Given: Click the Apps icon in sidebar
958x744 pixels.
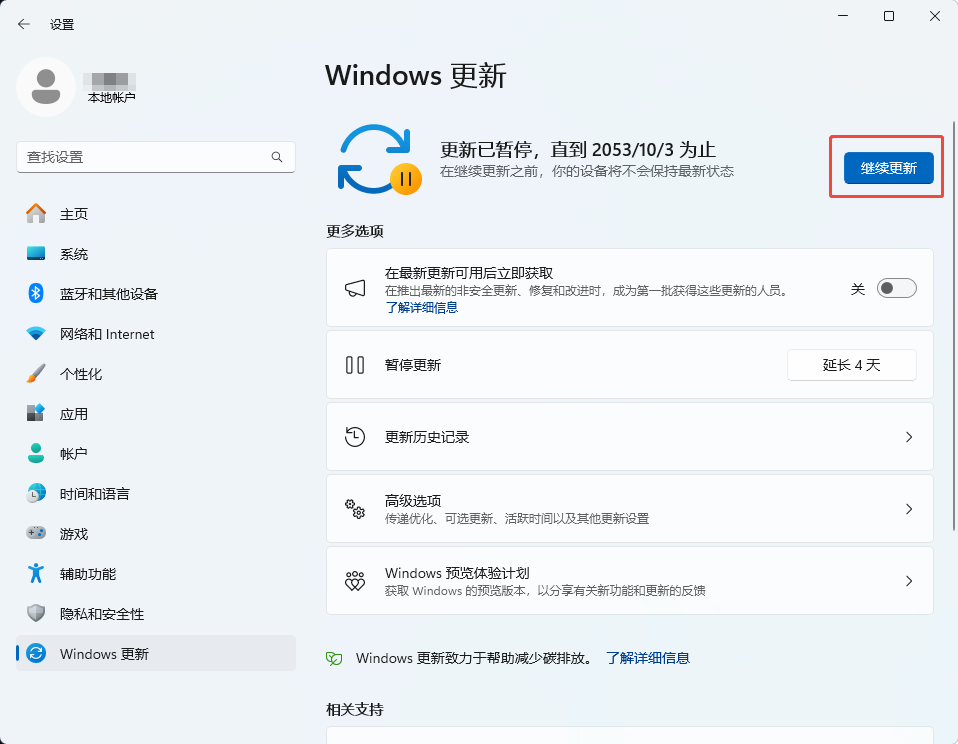Looking at the screenshot, I should pyautogui.click(x=36, y=413).
